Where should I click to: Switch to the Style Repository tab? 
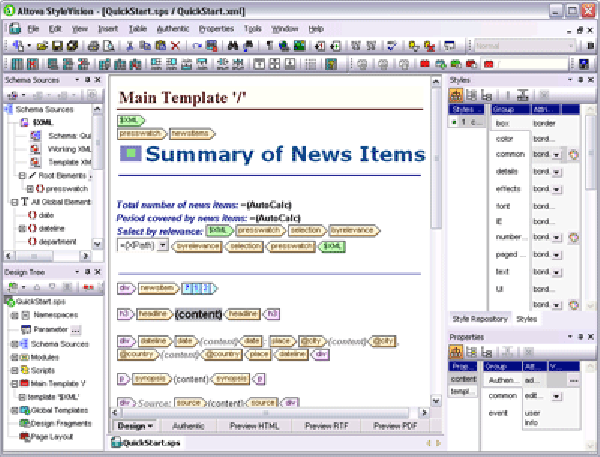[x=480, y=319]
